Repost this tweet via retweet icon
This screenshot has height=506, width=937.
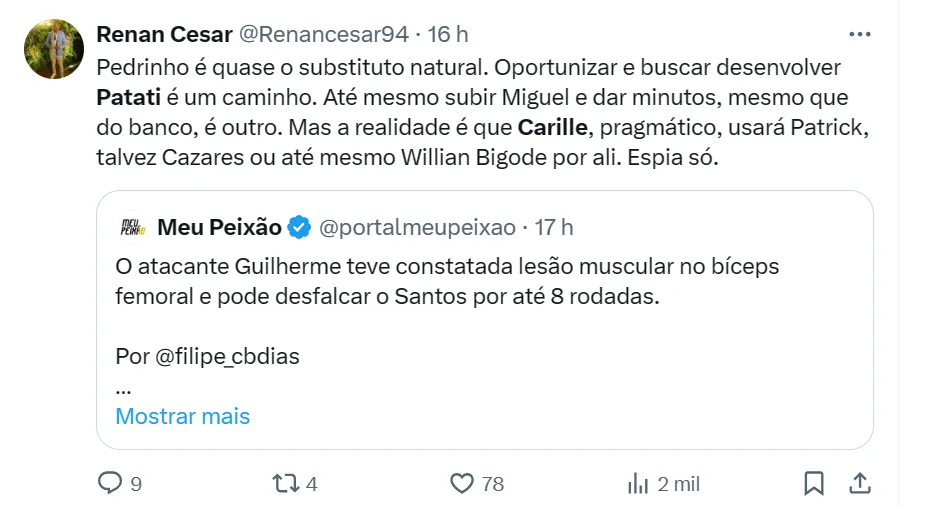[x=285, y=484]
